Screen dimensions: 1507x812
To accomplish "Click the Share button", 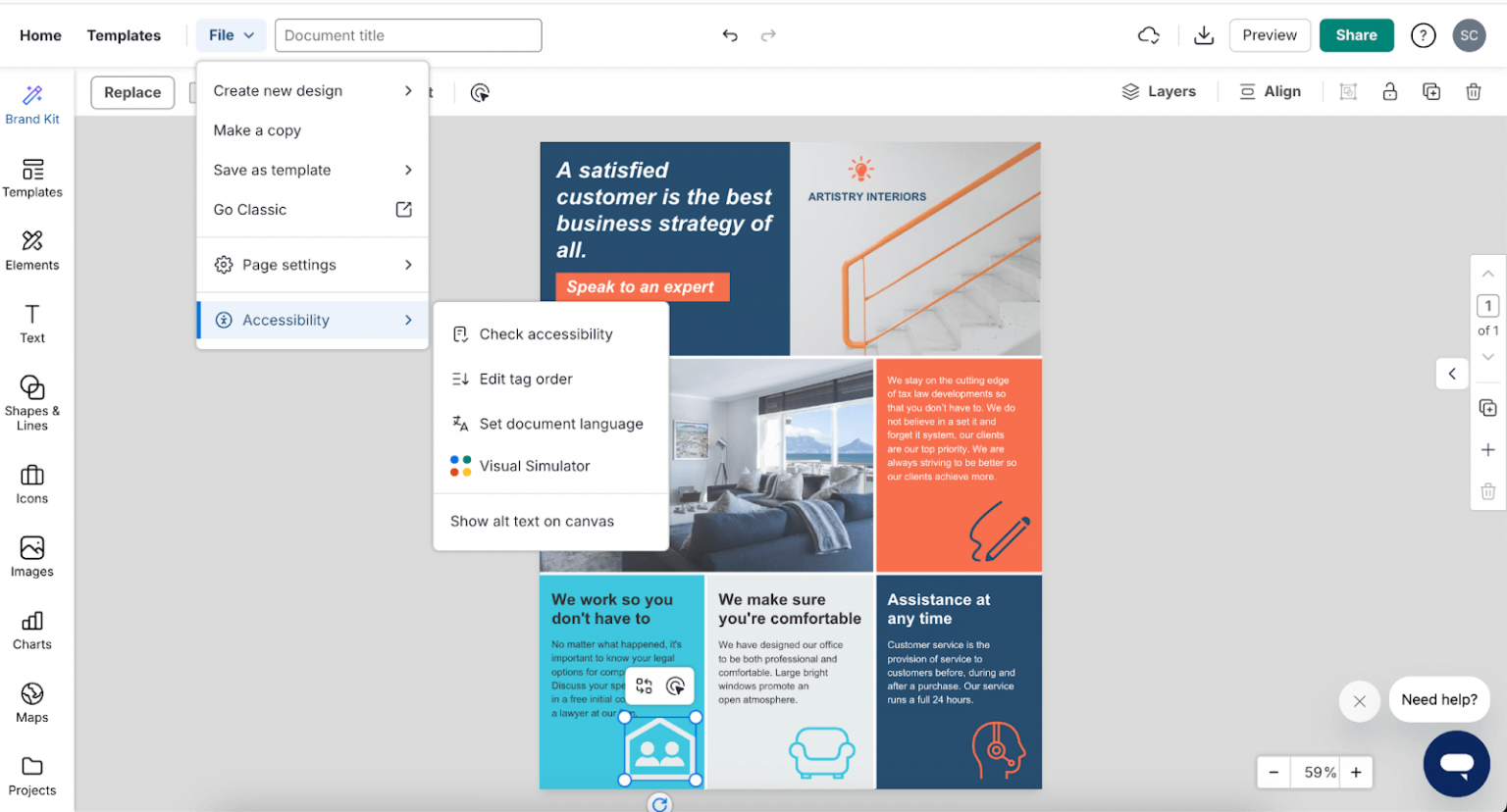I will point(1356,34).
